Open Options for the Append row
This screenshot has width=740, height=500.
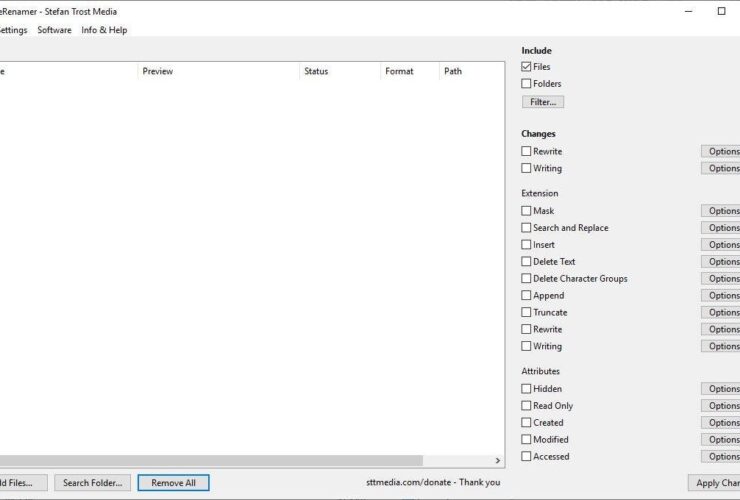coord(721,296)
